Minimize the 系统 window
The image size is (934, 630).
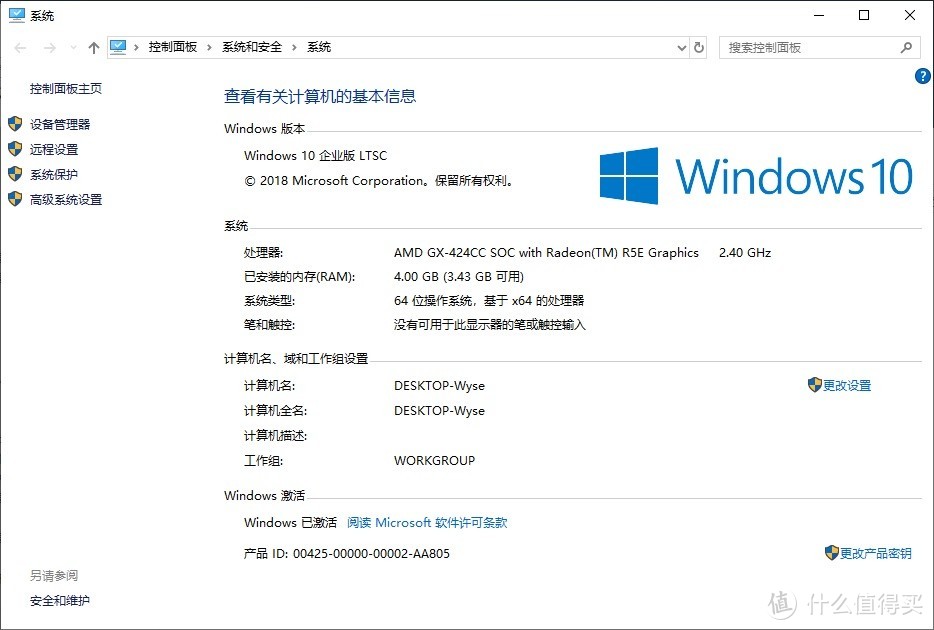tap(819, 15)
